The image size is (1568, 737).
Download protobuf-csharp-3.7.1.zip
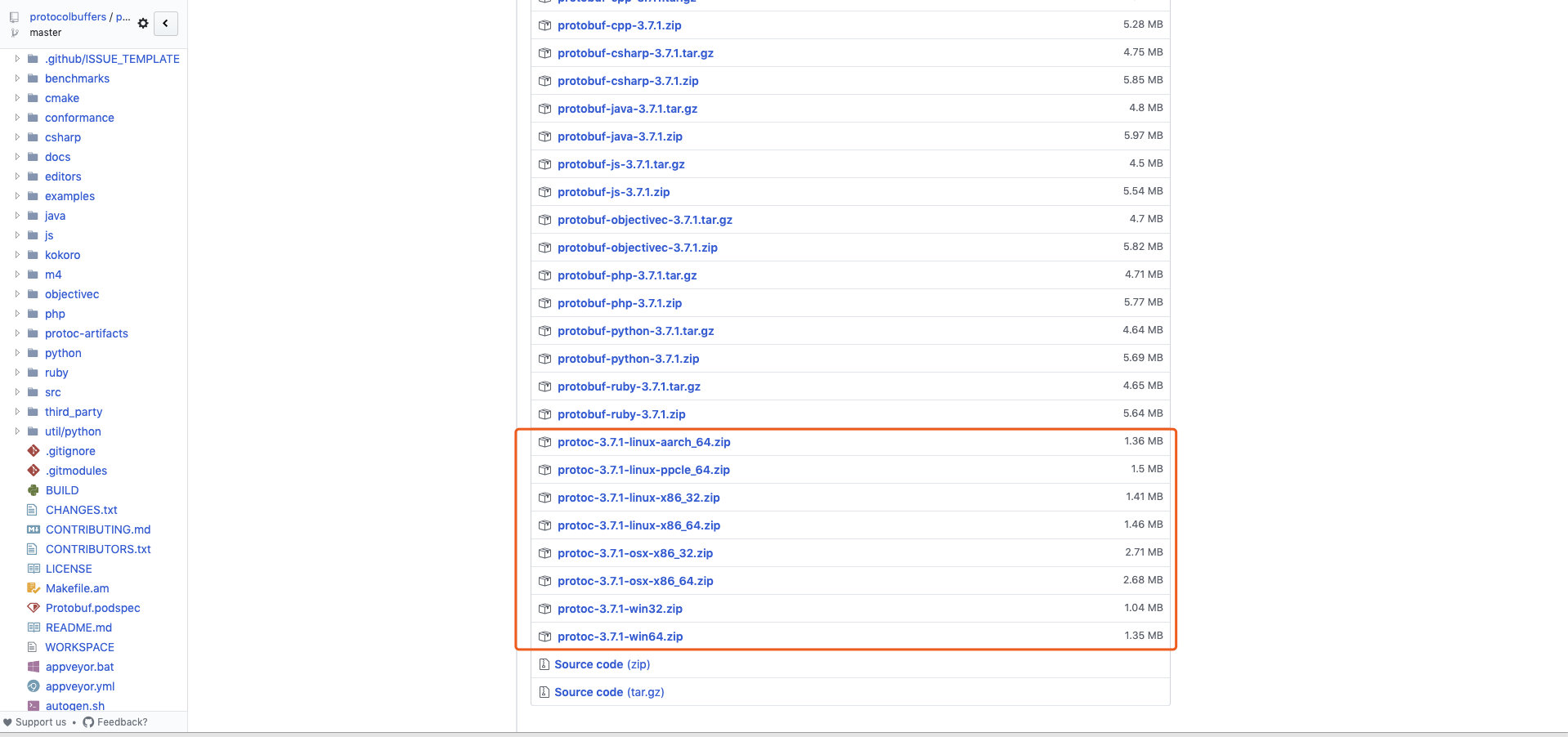click(628, 81)
